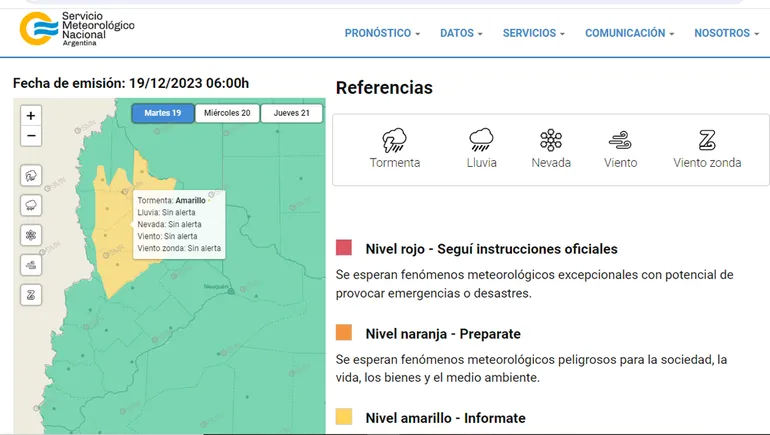Screen dimensions: 770x435
Task: Filter map by storm (Tormenta) layer icon
Action: tap(31, 175)
